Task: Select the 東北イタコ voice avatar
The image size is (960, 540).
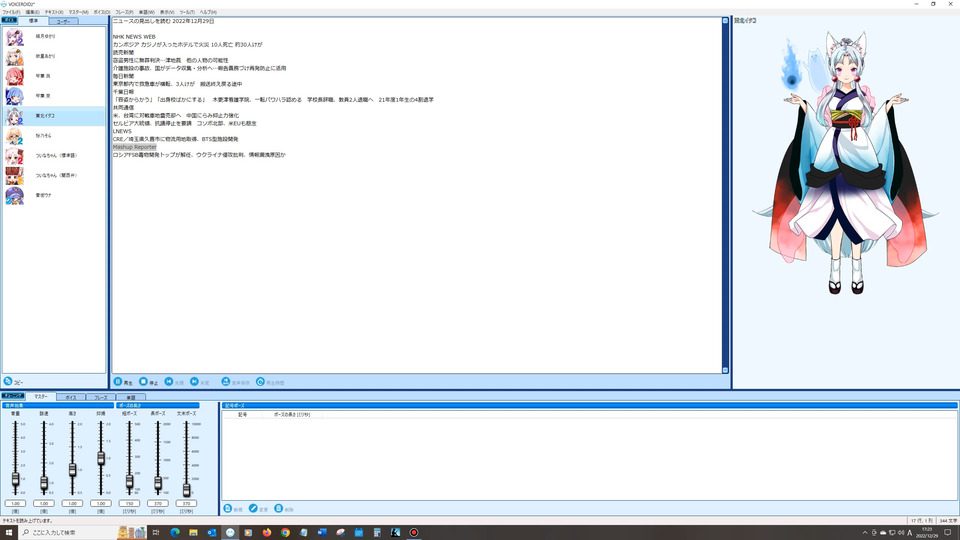Action: (x=14, y=116)
